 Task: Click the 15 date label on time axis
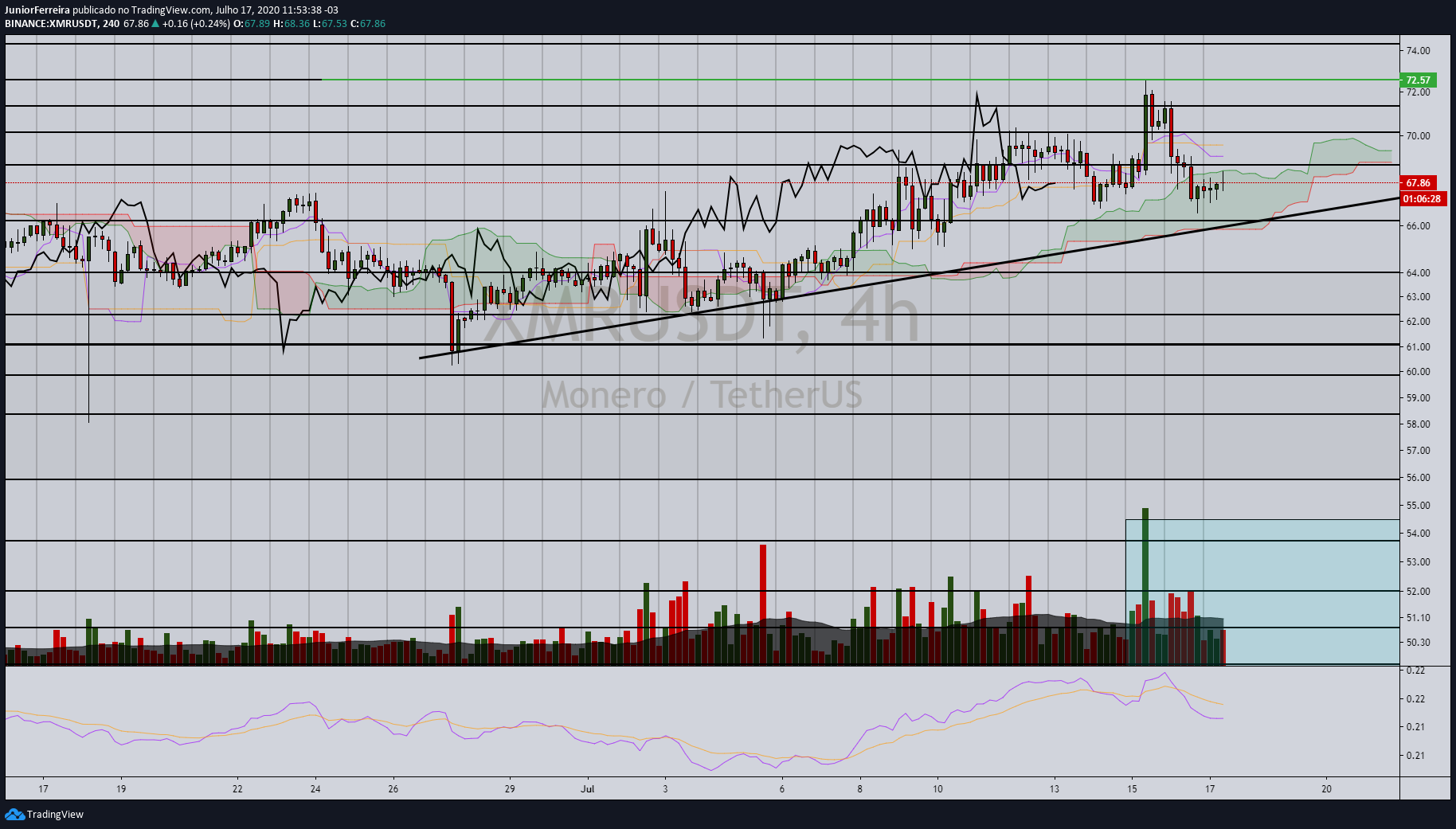(x=1132, y=788)
